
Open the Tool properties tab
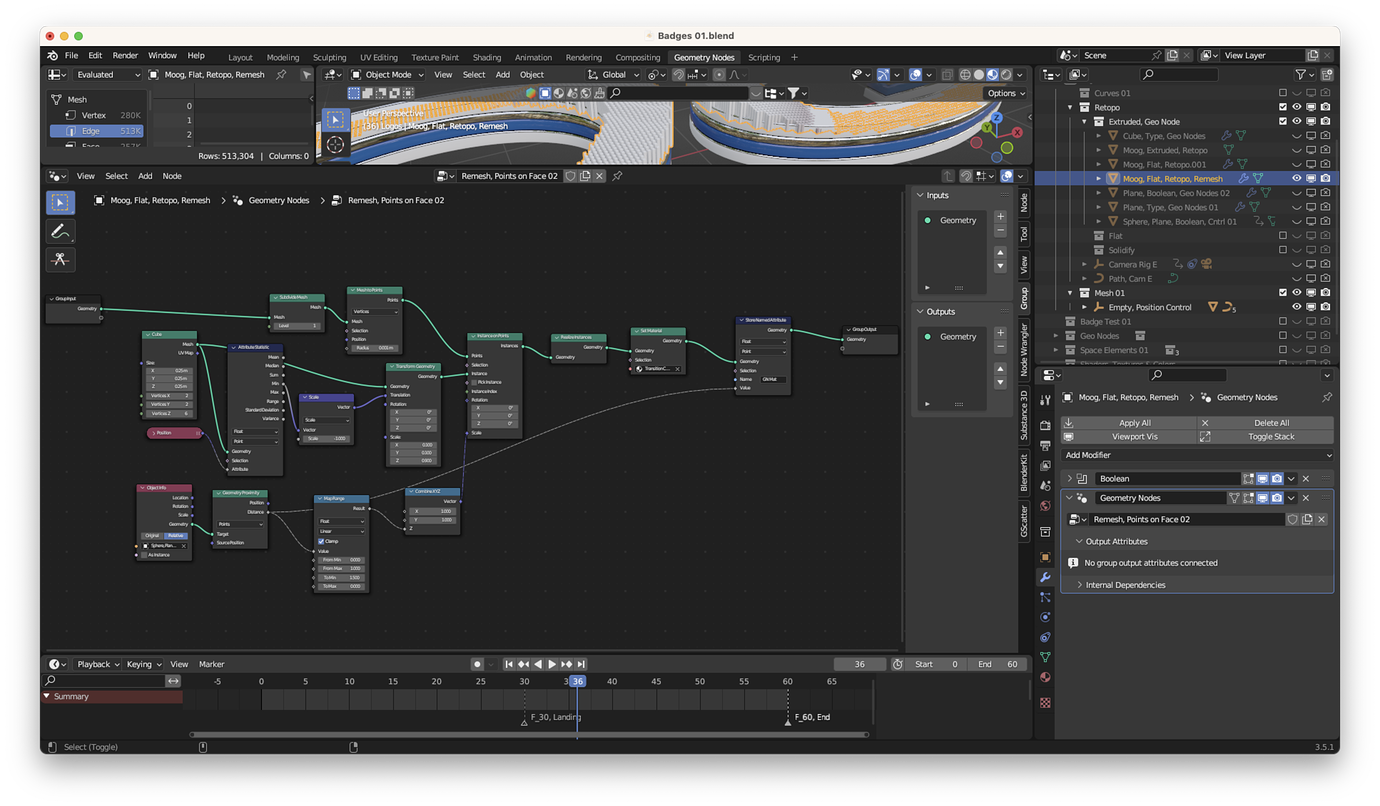point(1045,400)
